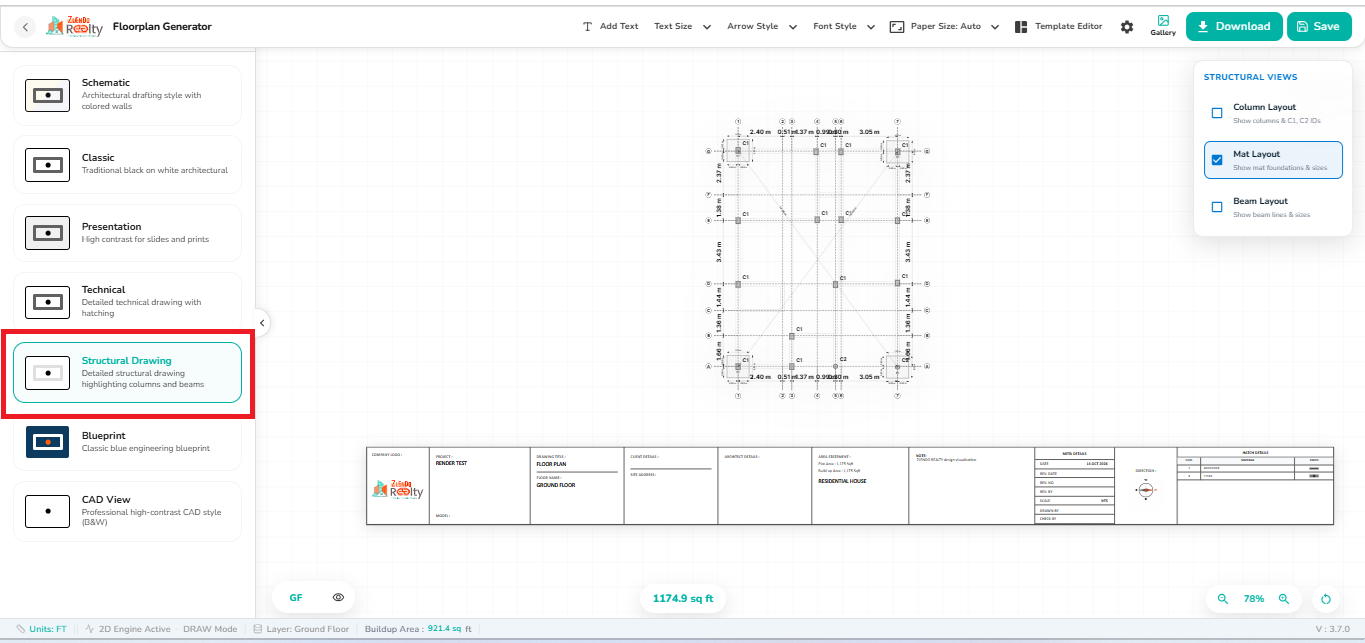Select the Technical style
The image size is (1365, 643).
click(x=127, y=301)
